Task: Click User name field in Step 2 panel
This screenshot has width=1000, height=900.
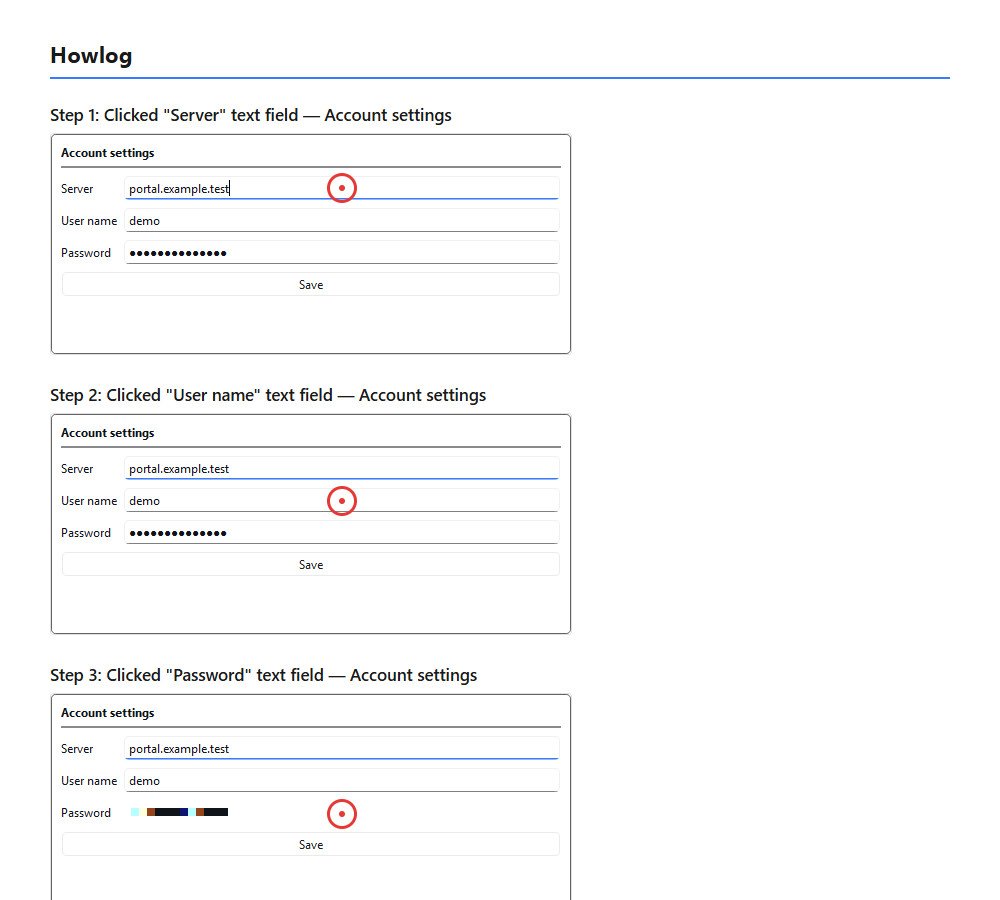Action: (x=342, y=500)
